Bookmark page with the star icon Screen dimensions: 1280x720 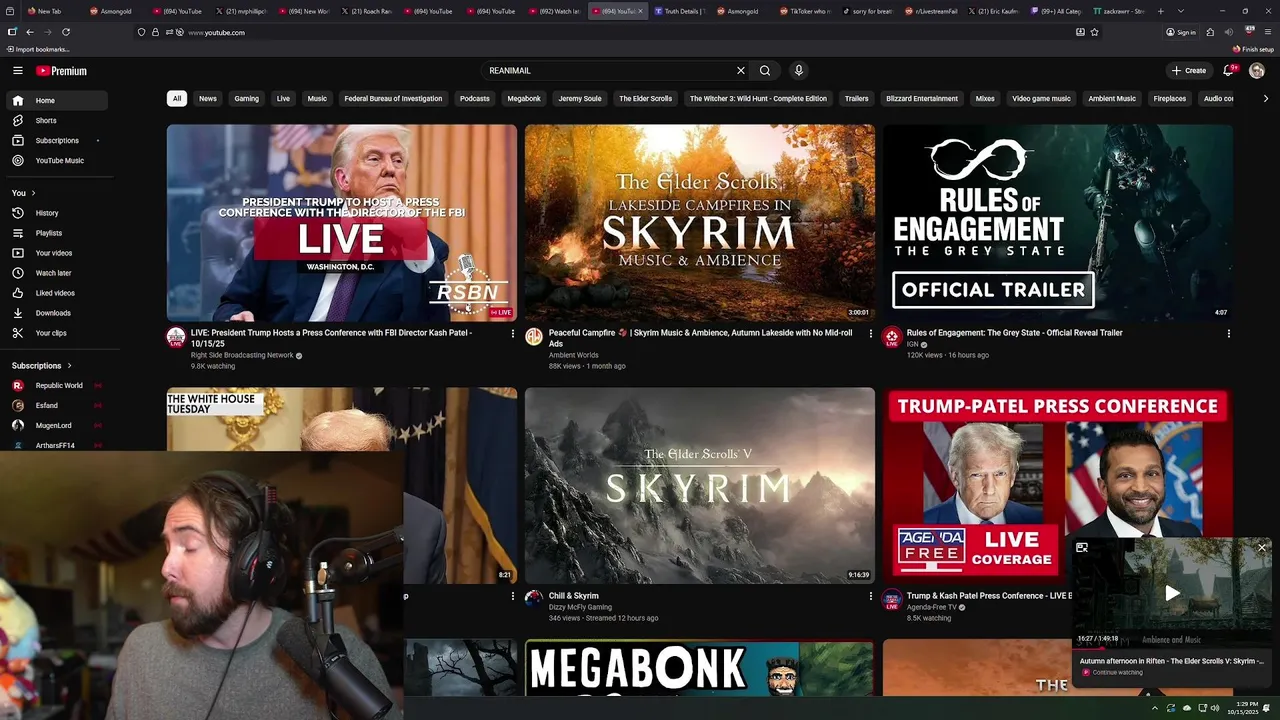(1095, 32)
